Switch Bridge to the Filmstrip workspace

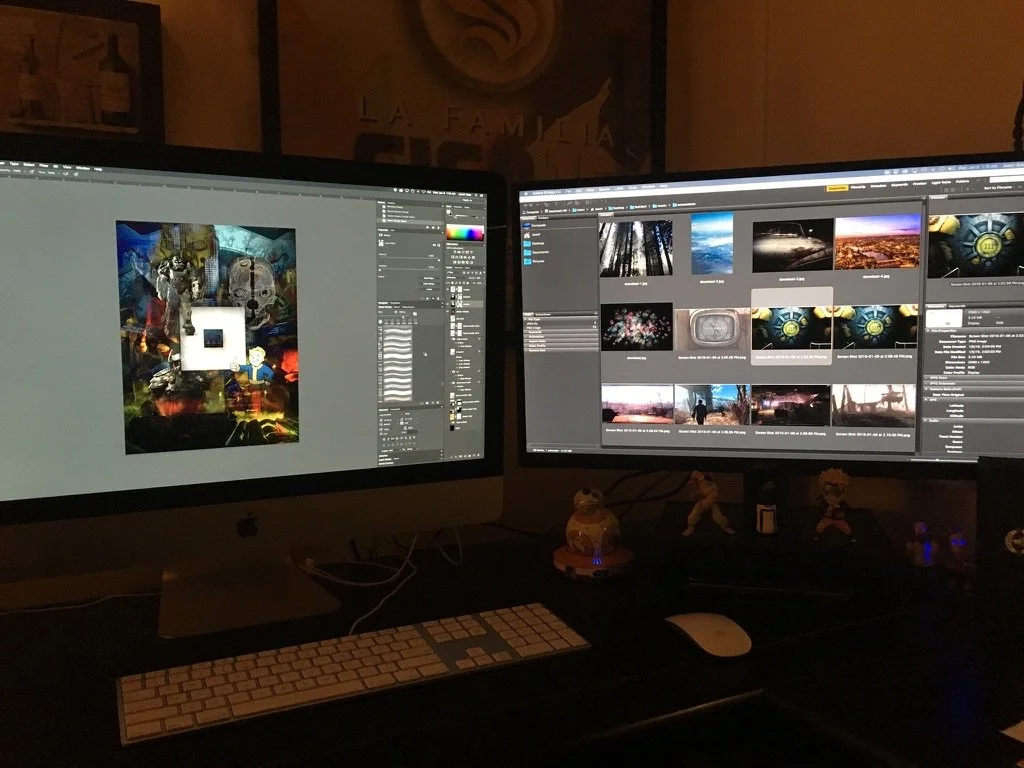click(x=858, y=187)
